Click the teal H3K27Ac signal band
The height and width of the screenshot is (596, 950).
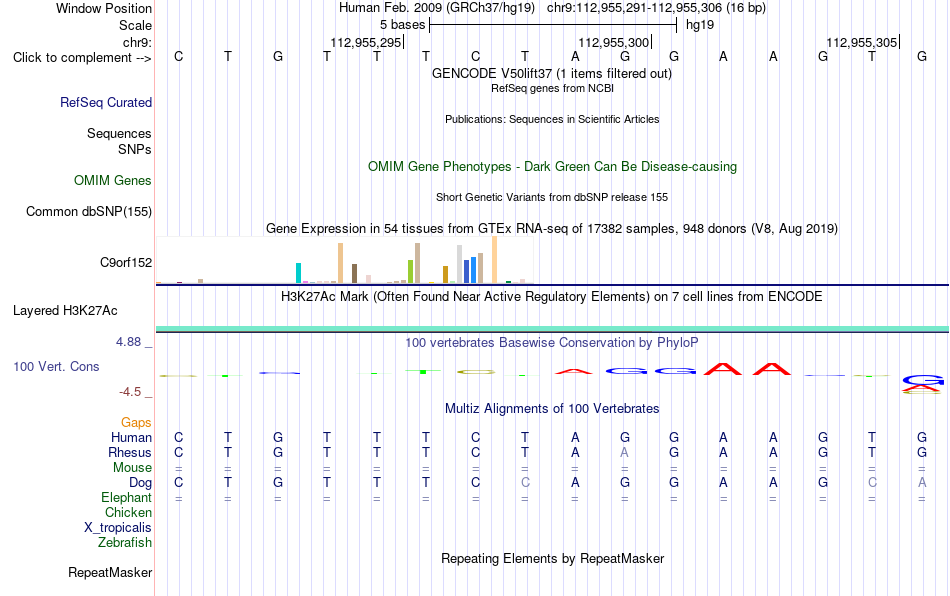tap(552, 329)
